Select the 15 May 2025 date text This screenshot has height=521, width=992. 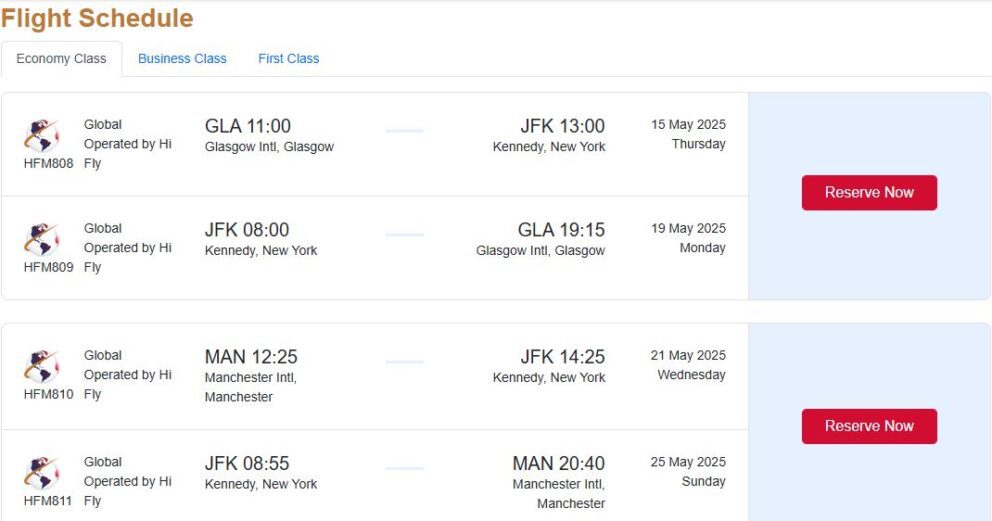tap(688, 125)
